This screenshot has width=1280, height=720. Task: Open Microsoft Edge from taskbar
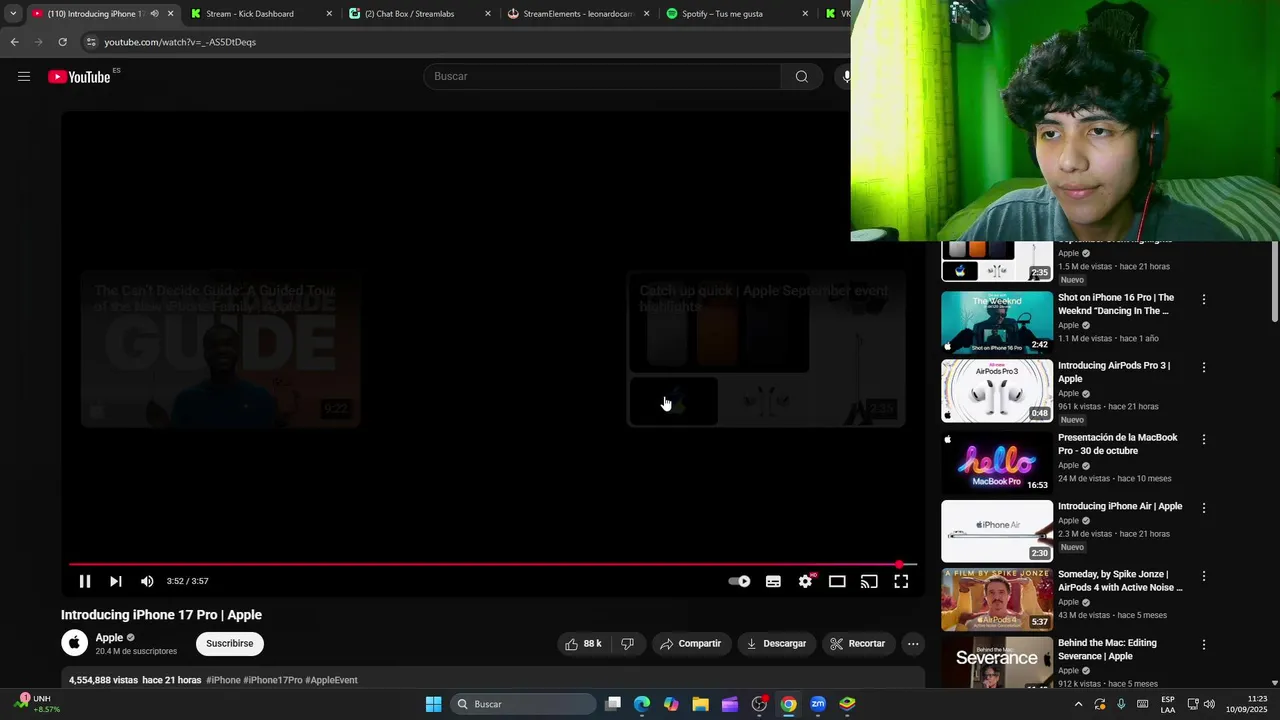tap(642, 704)
